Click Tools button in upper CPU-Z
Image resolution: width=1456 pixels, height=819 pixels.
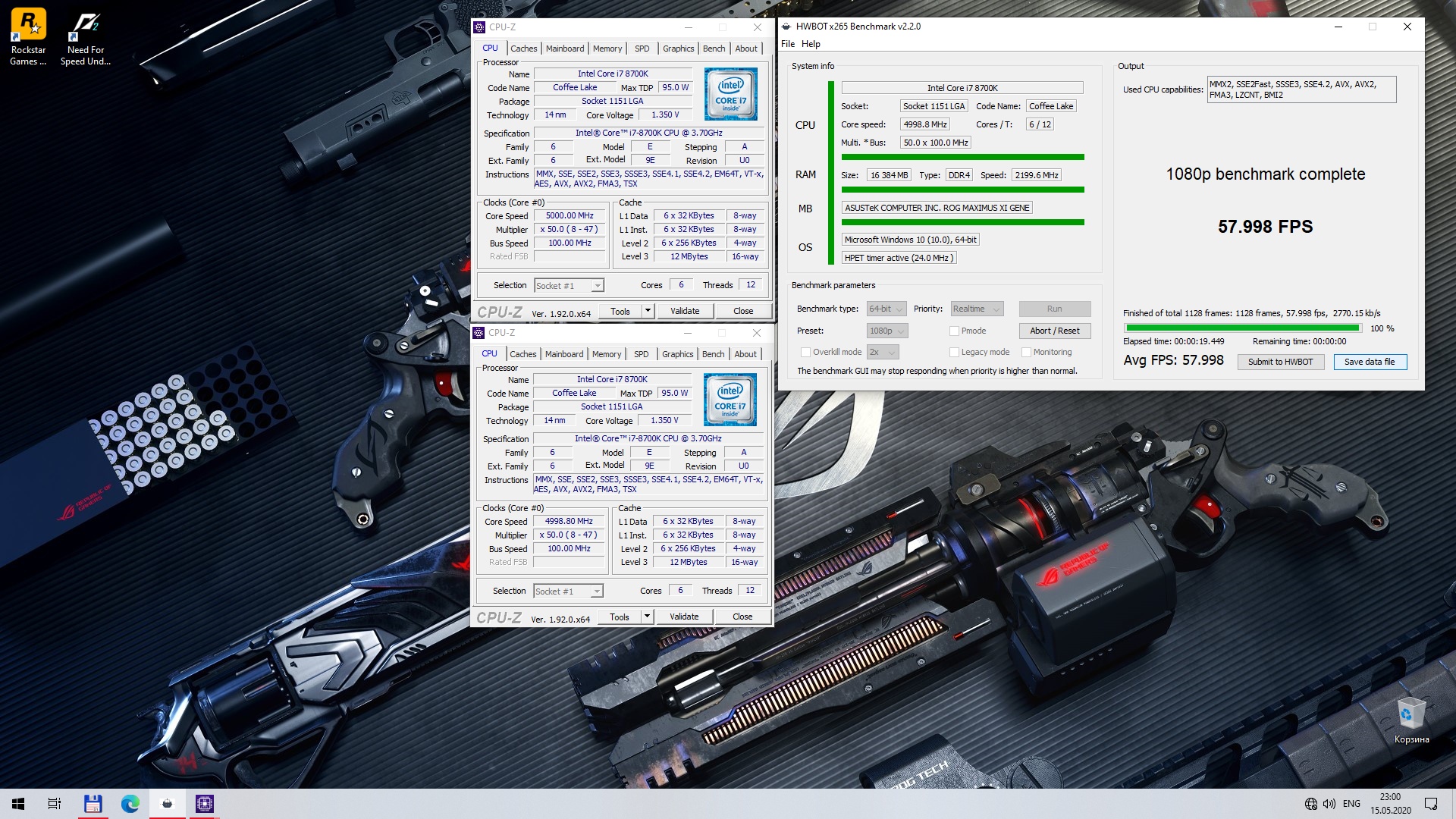pyautogui.click(x=620, y=311)
